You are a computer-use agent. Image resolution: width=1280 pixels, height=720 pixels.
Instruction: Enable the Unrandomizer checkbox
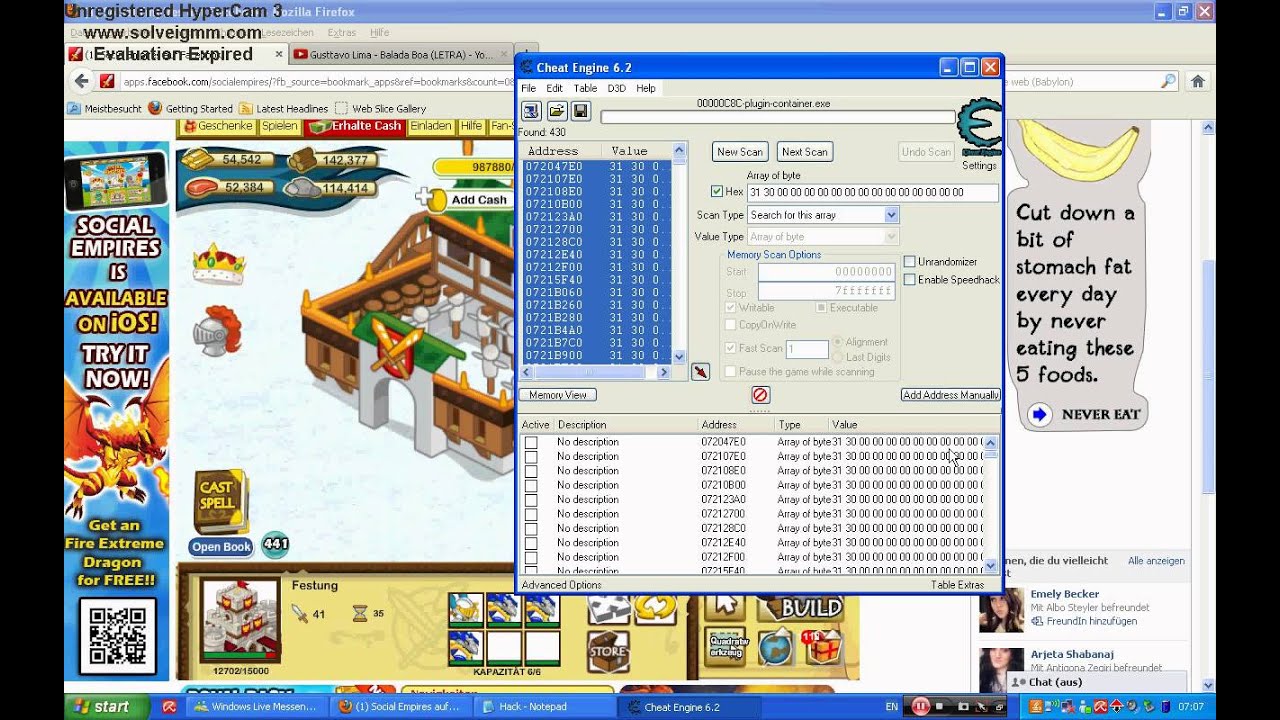pyautogui.click(x=909, y=262)
